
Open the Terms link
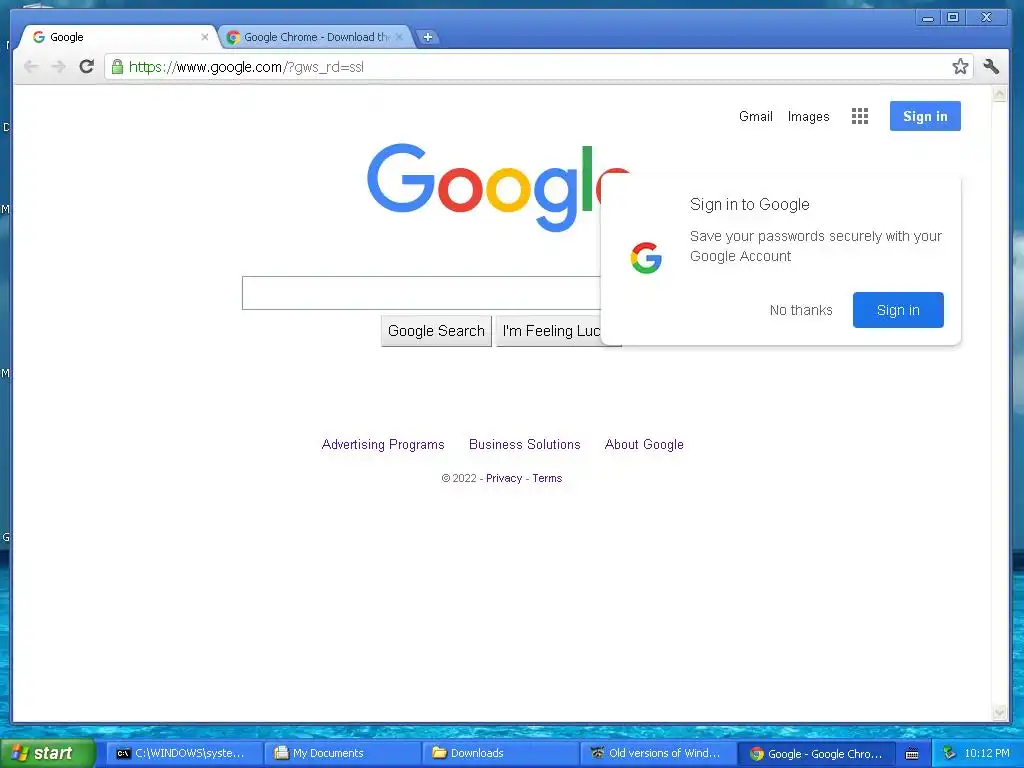point(547,478)
